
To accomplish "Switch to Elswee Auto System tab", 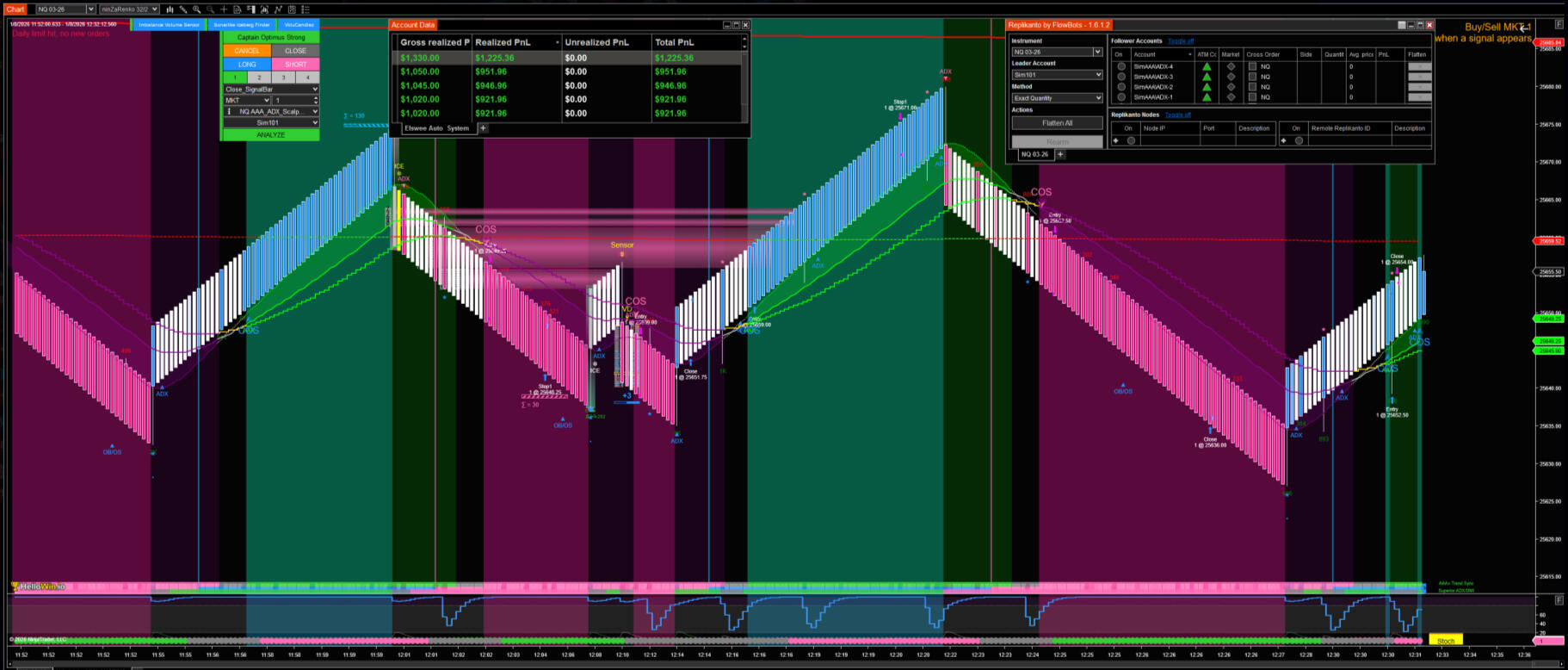I will coord(436,128).
